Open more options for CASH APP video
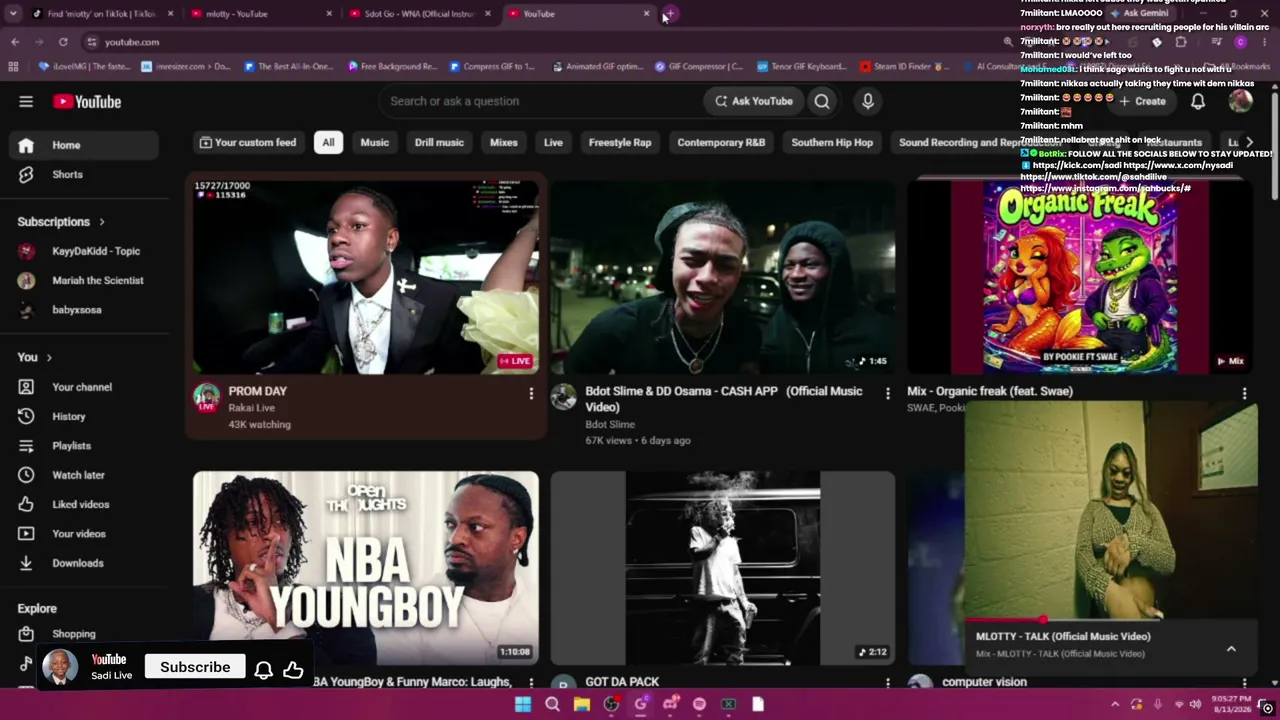 [x=887, y=394]
